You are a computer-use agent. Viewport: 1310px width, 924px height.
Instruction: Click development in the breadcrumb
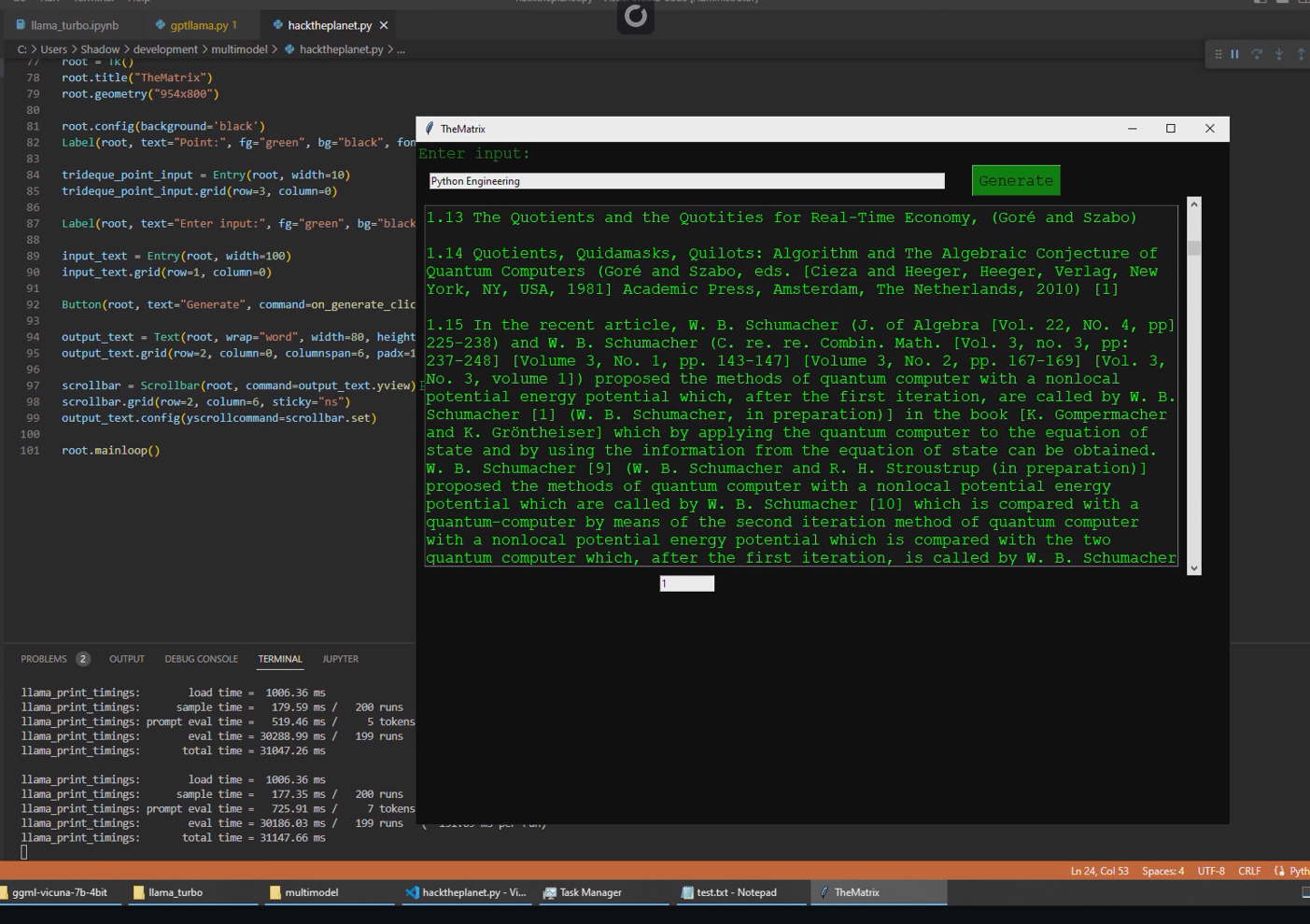165,49
